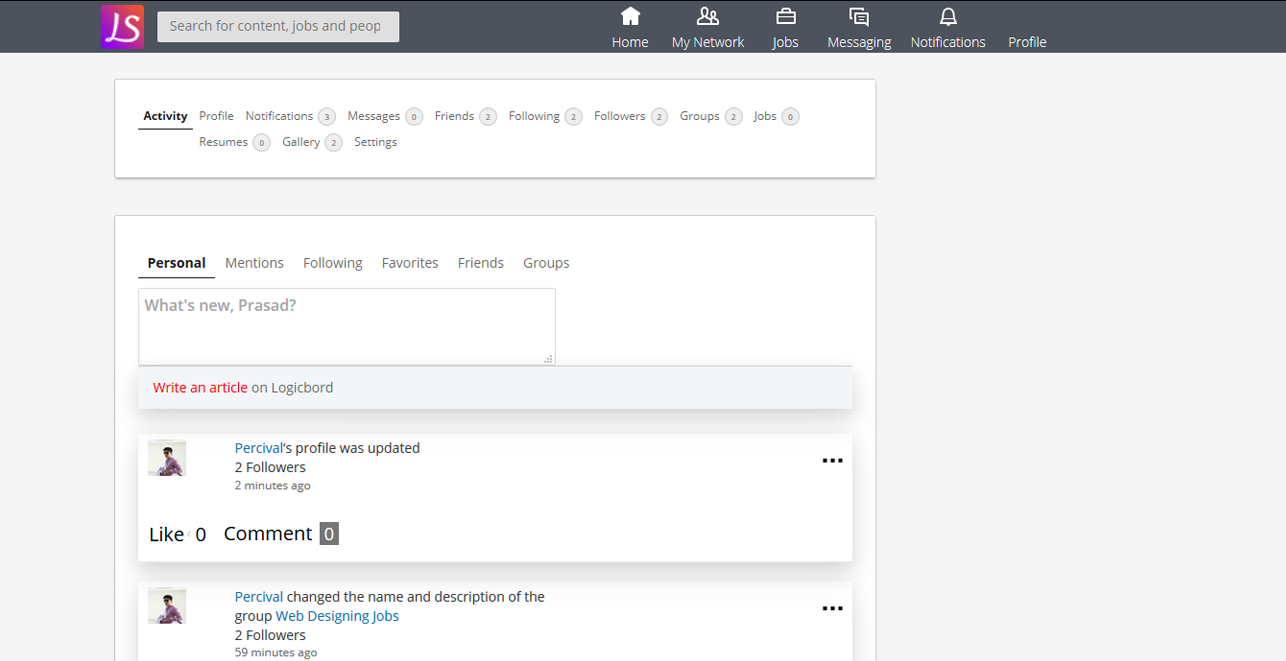1286x661 pixels.
Task: Click the "What's new, Prasad?" text box
Action: pyautogui.click(x=347, y=327)
